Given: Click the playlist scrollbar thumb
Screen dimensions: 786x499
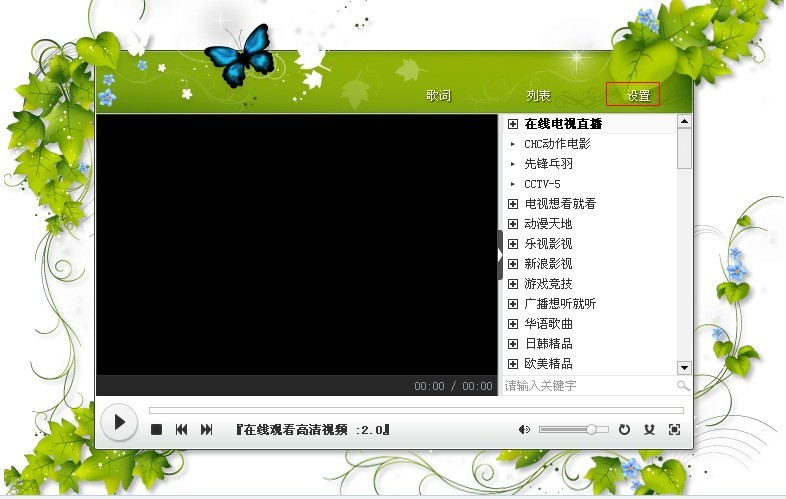Looking at the screenshot, I should [x=684, y=148].
